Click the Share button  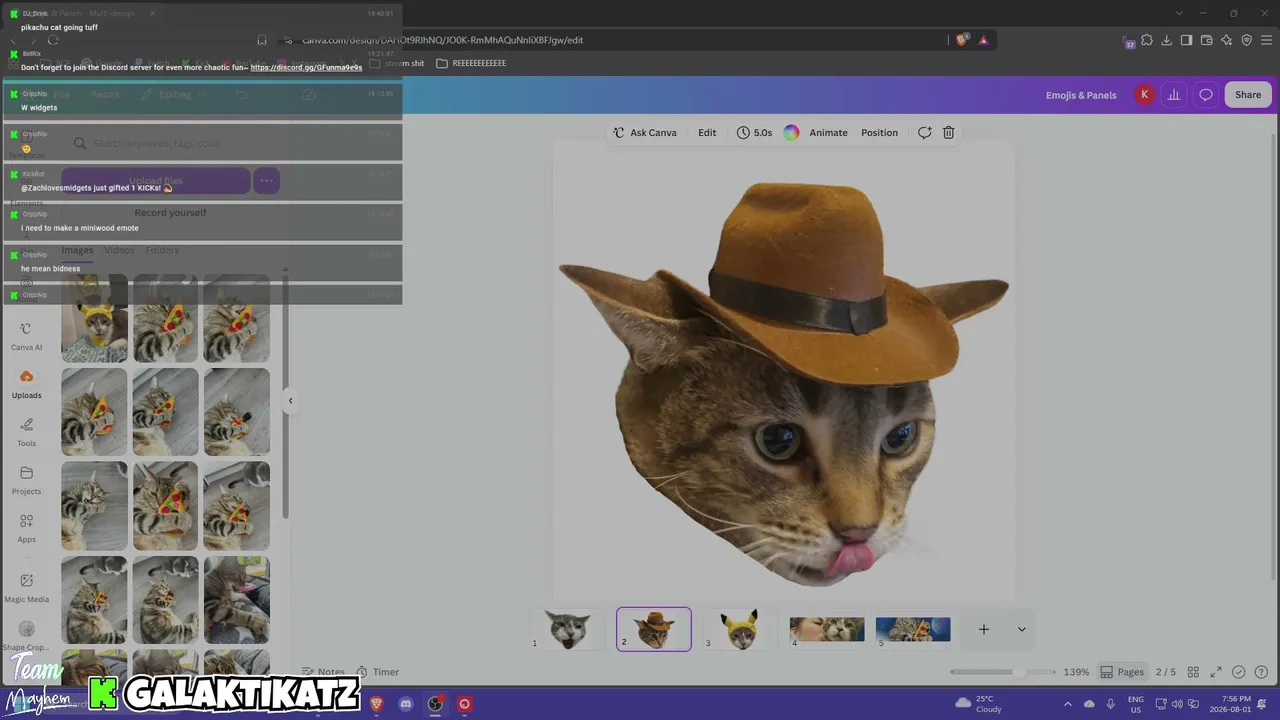pos(1248,95)
